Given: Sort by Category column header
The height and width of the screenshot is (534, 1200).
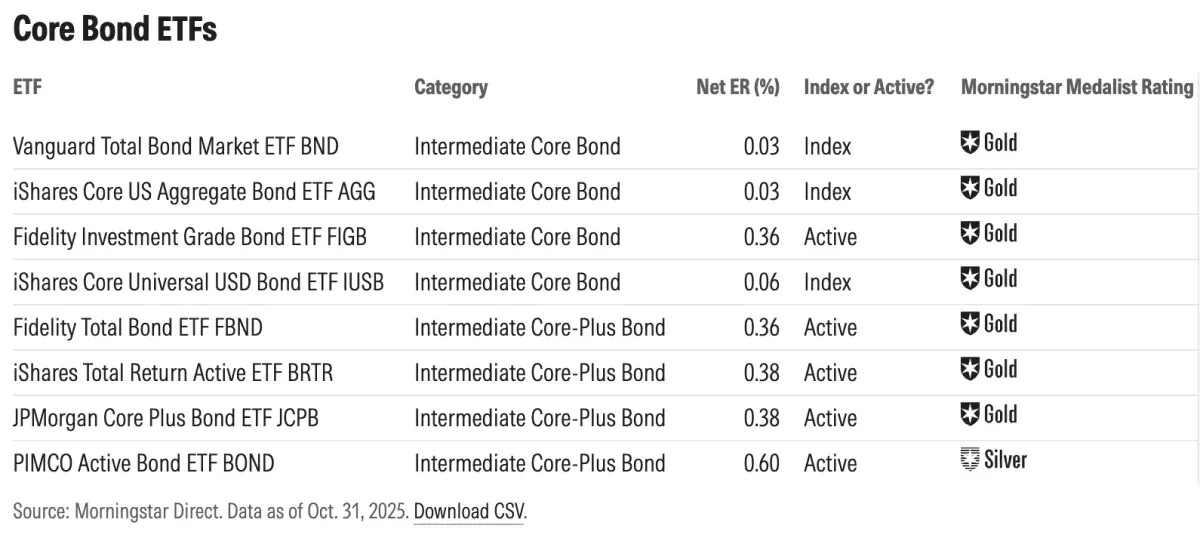Looking at the screenshot, I should (x=451, y=87).
